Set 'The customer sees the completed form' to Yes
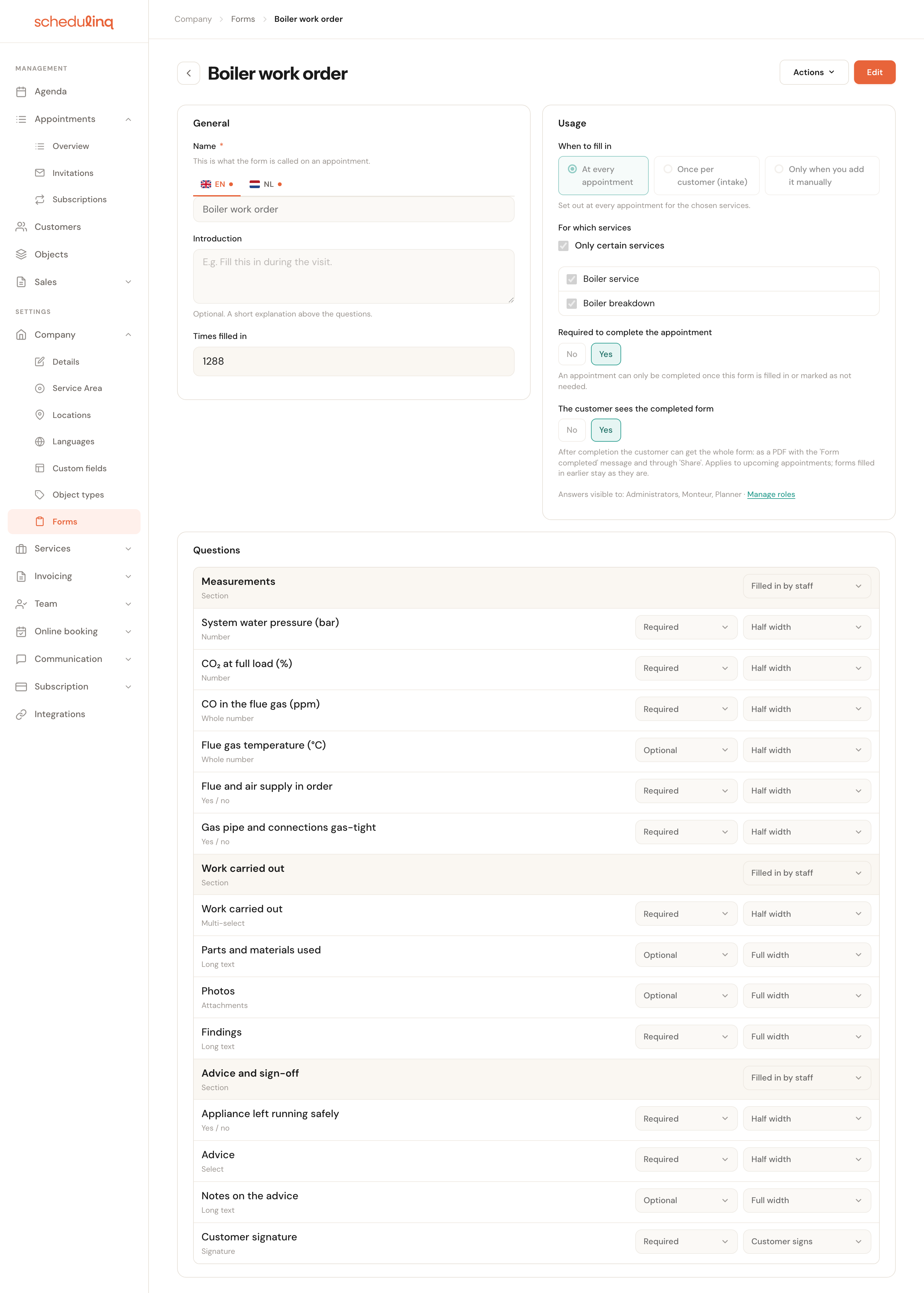 point(606,430)
